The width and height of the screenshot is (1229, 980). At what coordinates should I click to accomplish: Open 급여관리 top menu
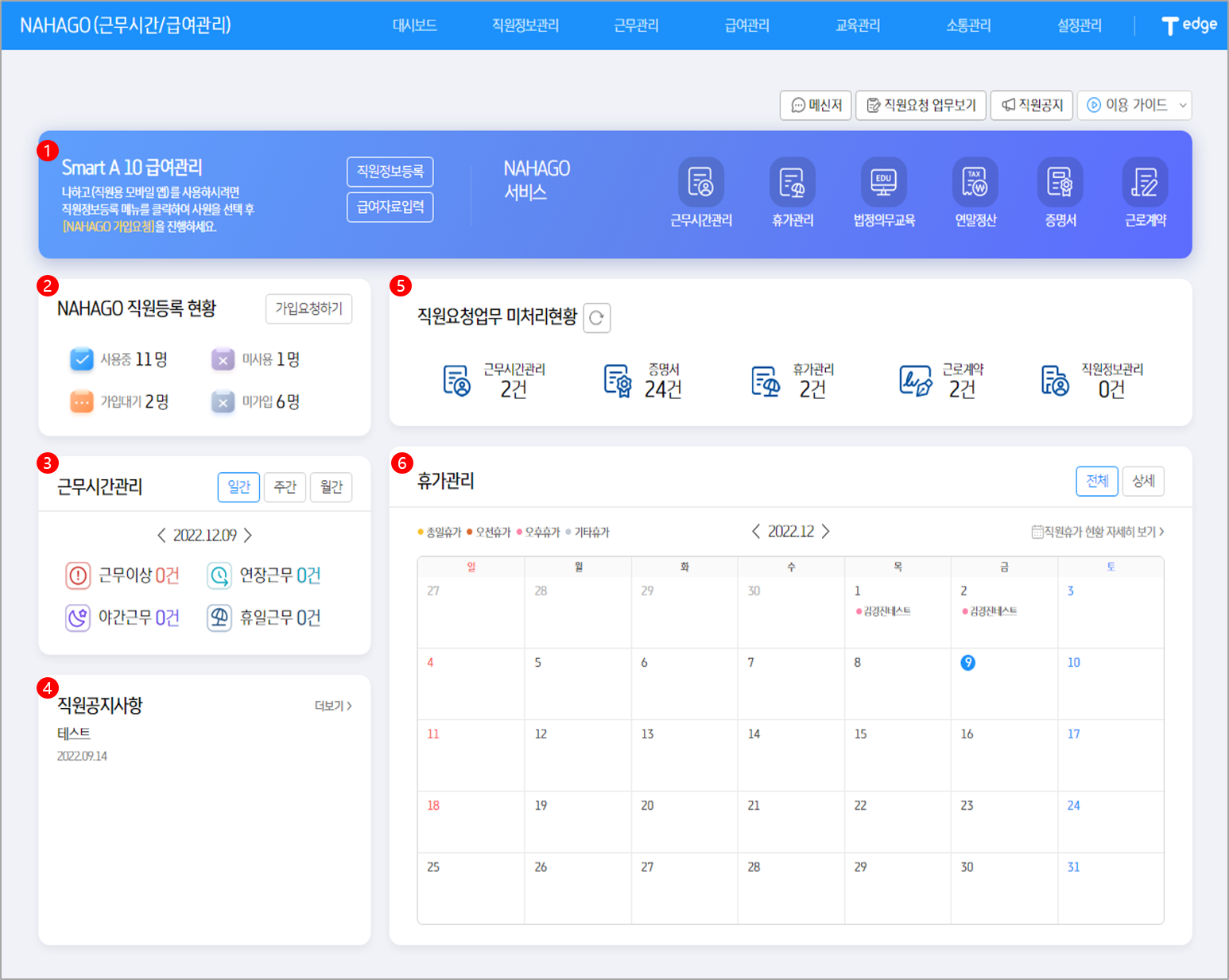click(747, 25)
